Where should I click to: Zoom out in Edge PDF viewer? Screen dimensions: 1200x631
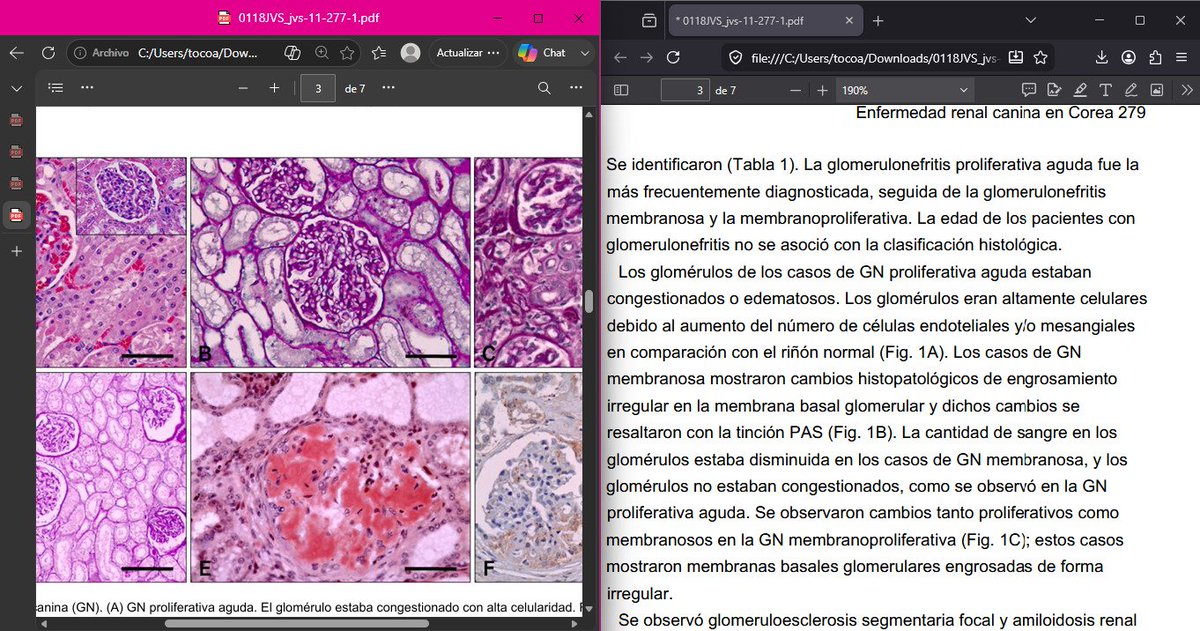(x=243, y=88)
